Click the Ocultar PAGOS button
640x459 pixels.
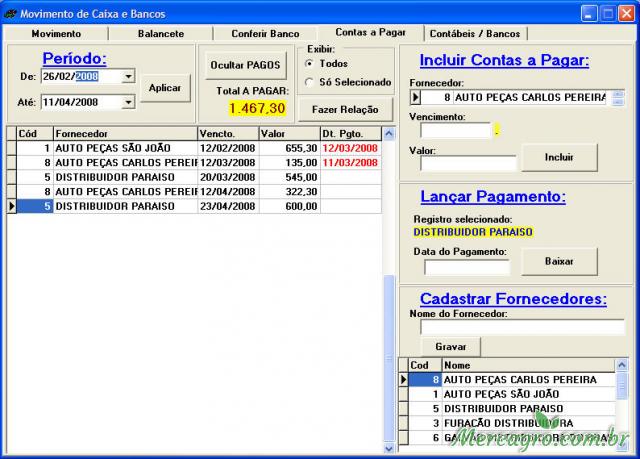coord(244,64)
